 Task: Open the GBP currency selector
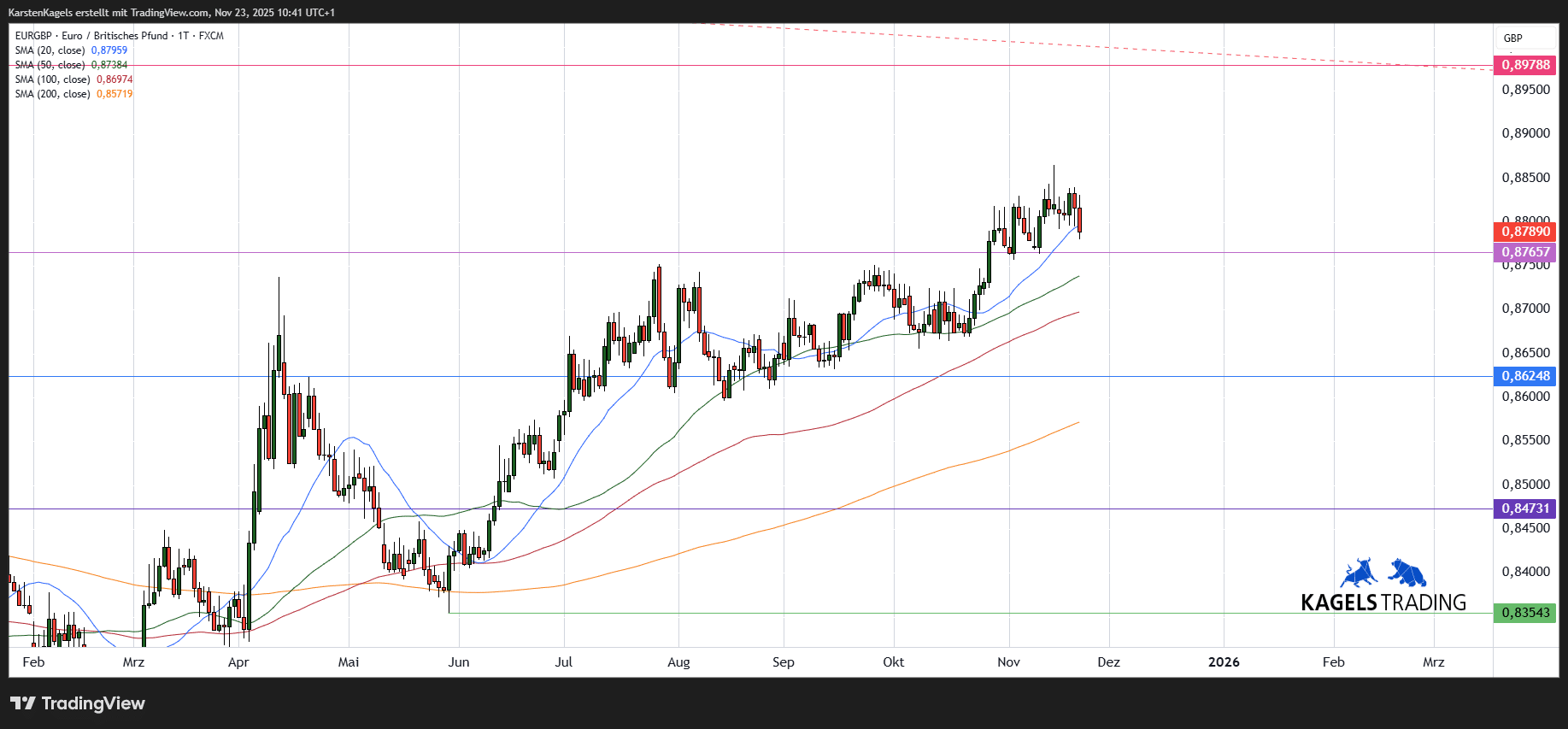click(1512, 38)
